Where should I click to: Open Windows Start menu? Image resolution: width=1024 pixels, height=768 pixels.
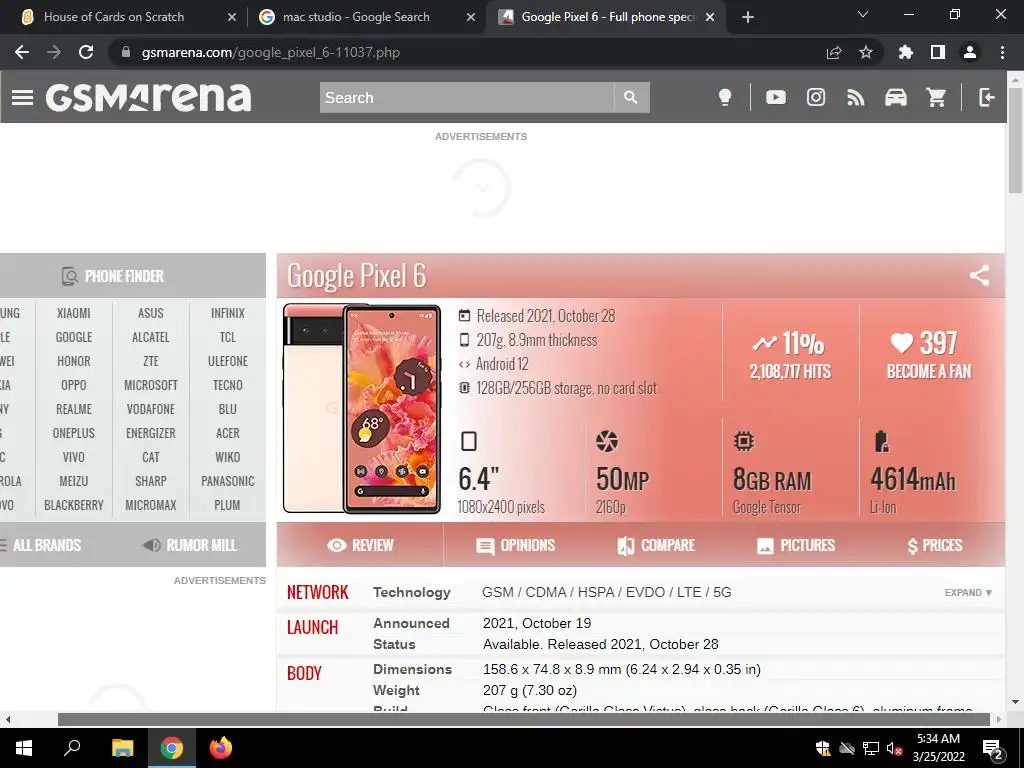coord(24,748)
